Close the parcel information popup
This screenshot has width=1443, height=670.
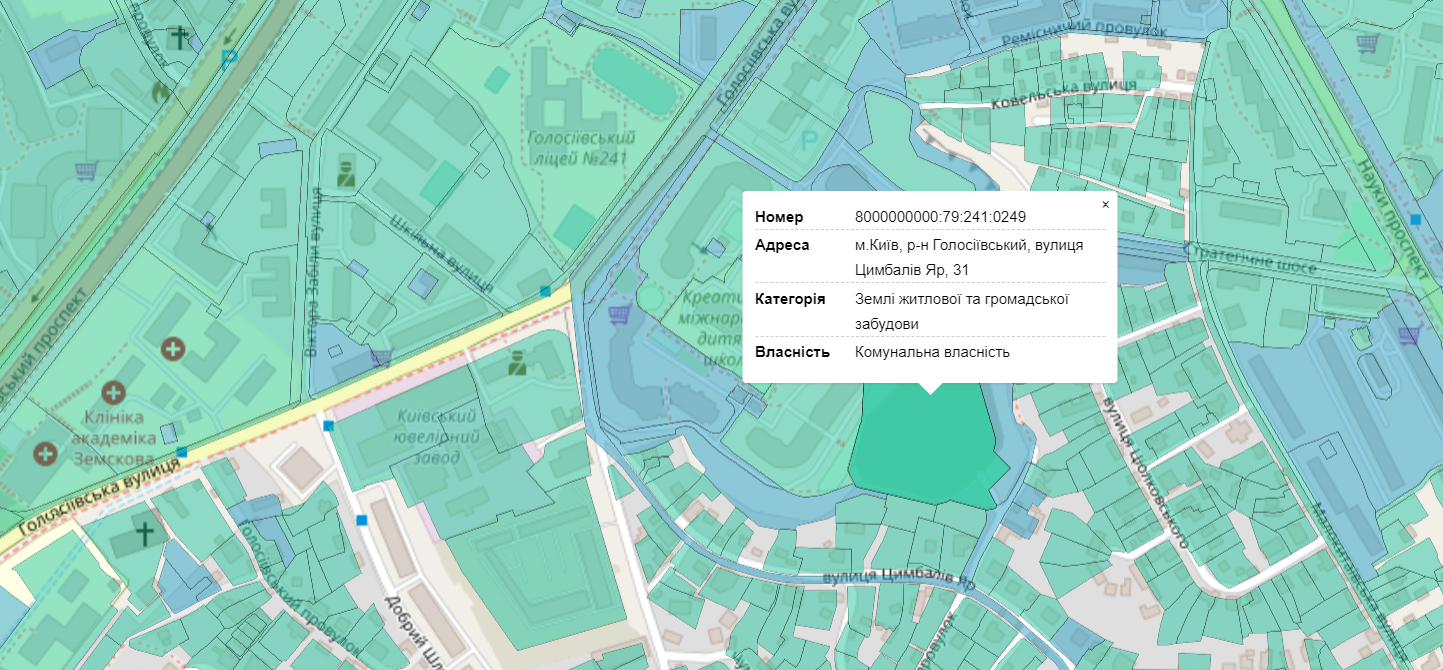pos(1105,204)
